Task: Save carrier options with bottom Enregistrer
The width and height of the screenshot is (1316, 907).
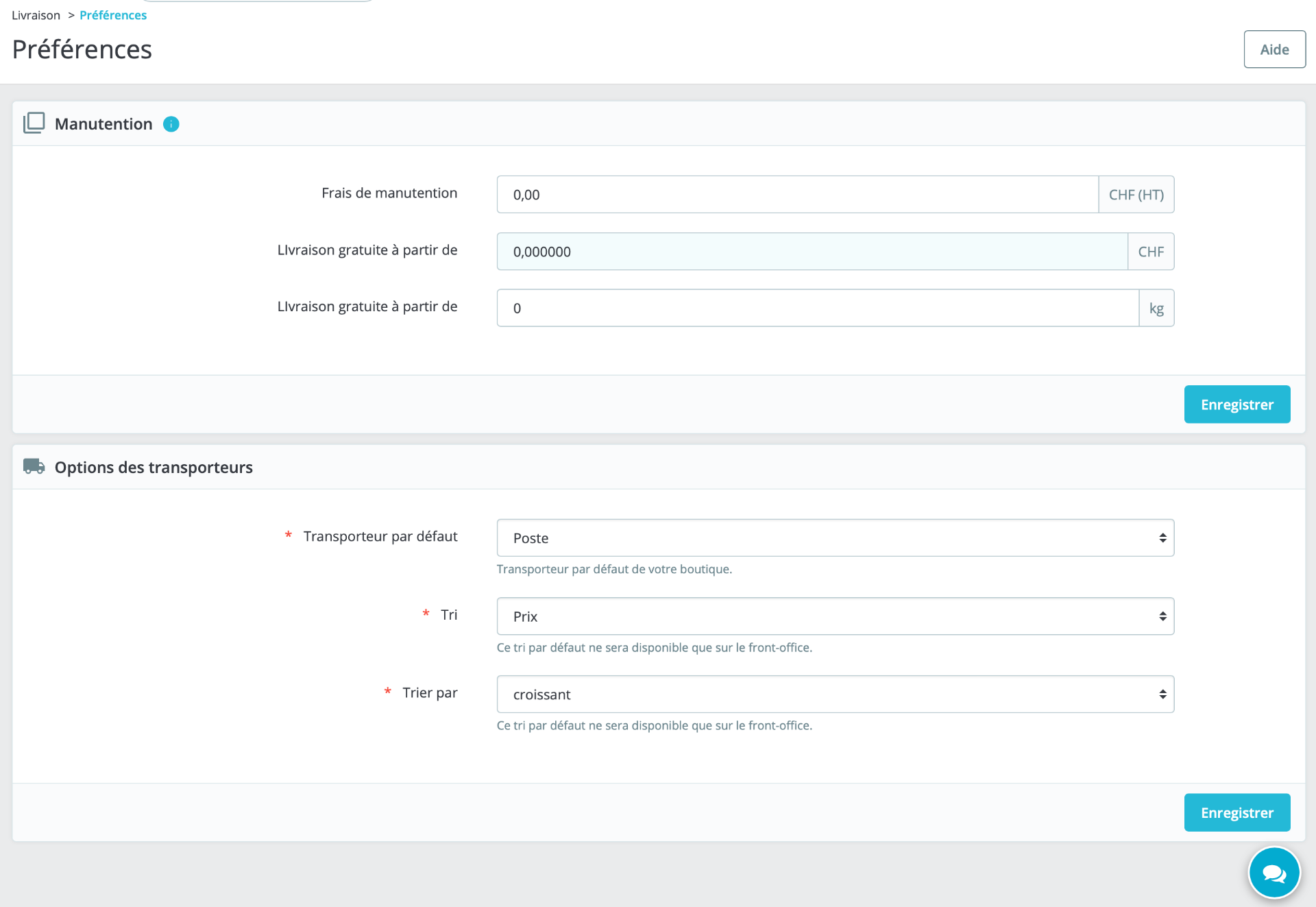Action: tap(1236, 812)
